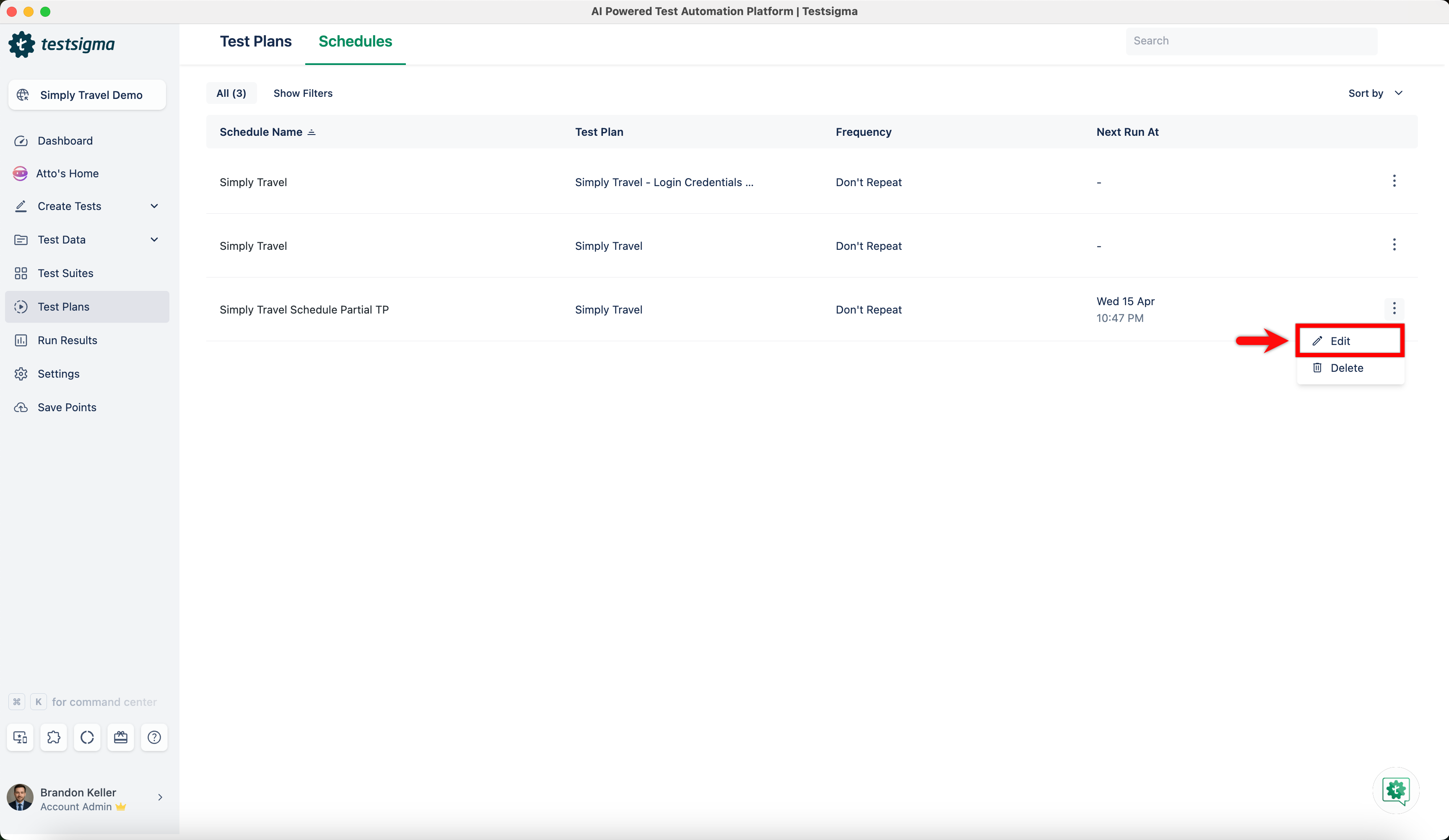Expand the Create Tests chevron
1449x840 pixels.
(x=154, y=206)
